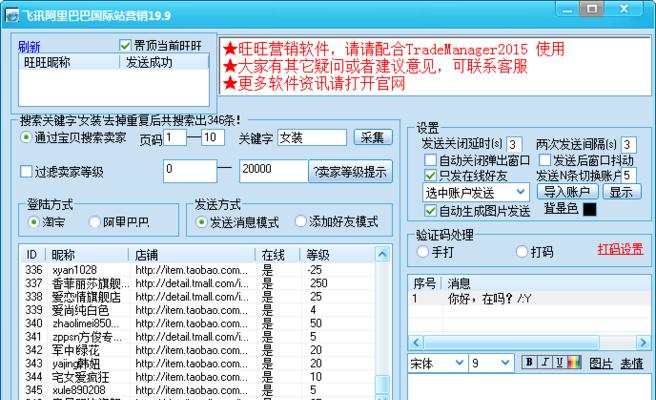Click ?卖家等级提示 button
Screen dimensions: 656x400
[x=350, y=172]
